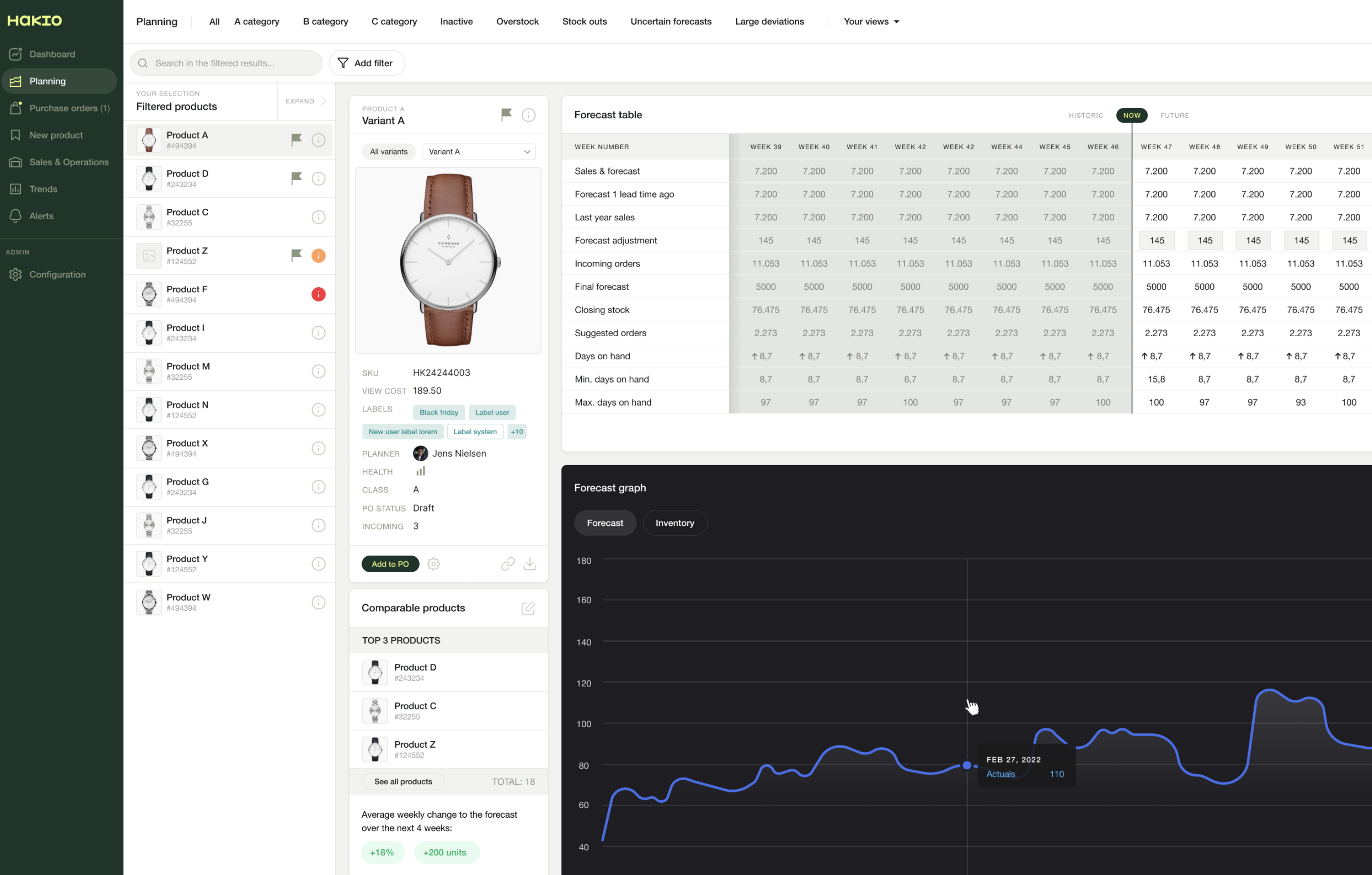Switch to the Stock outs tab
The height and width of the screenshot is (875, 1372).
(584, 21)
